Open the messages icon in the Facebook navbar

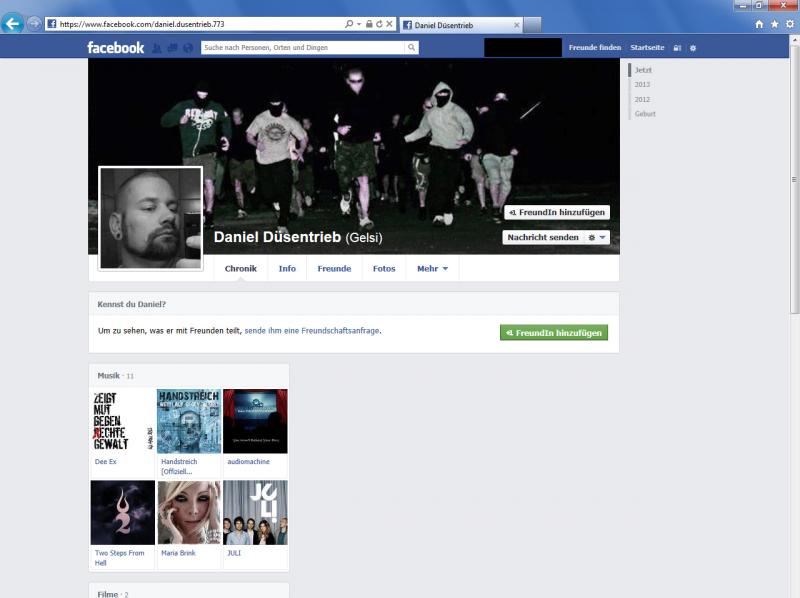pos(172,46)
